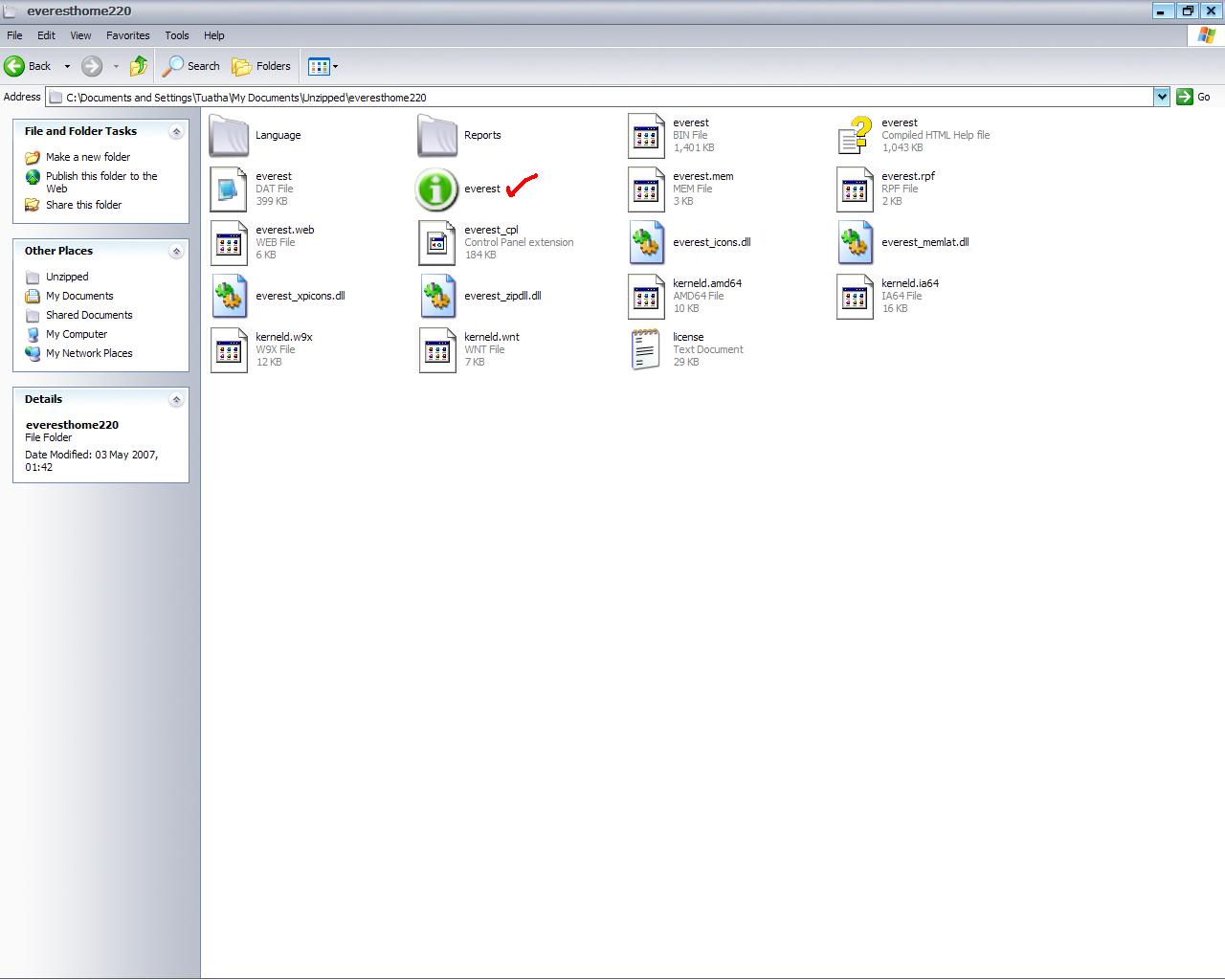1225x980 pixels.
Task: Select the everest_zipdll.dll icon
Action: click(437, 297)
